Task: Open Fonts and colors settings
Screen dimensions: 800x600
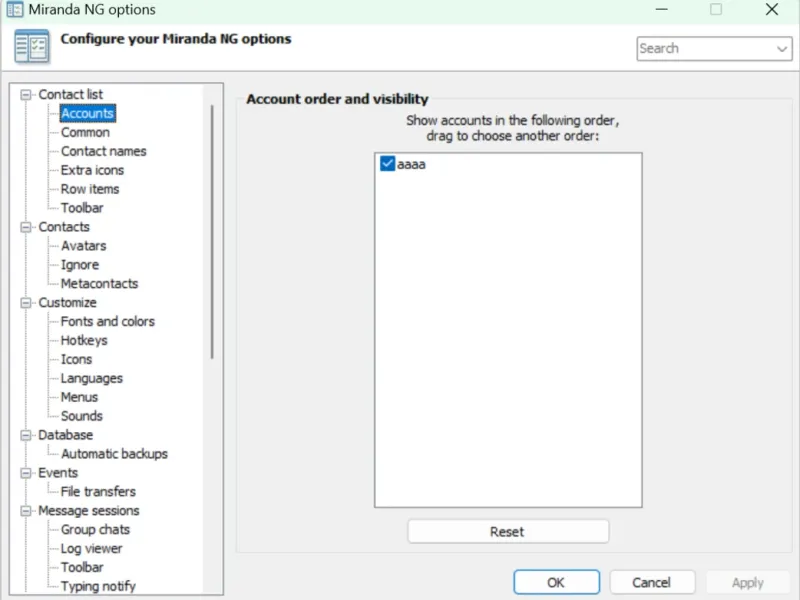Action: tap(108, 321)
